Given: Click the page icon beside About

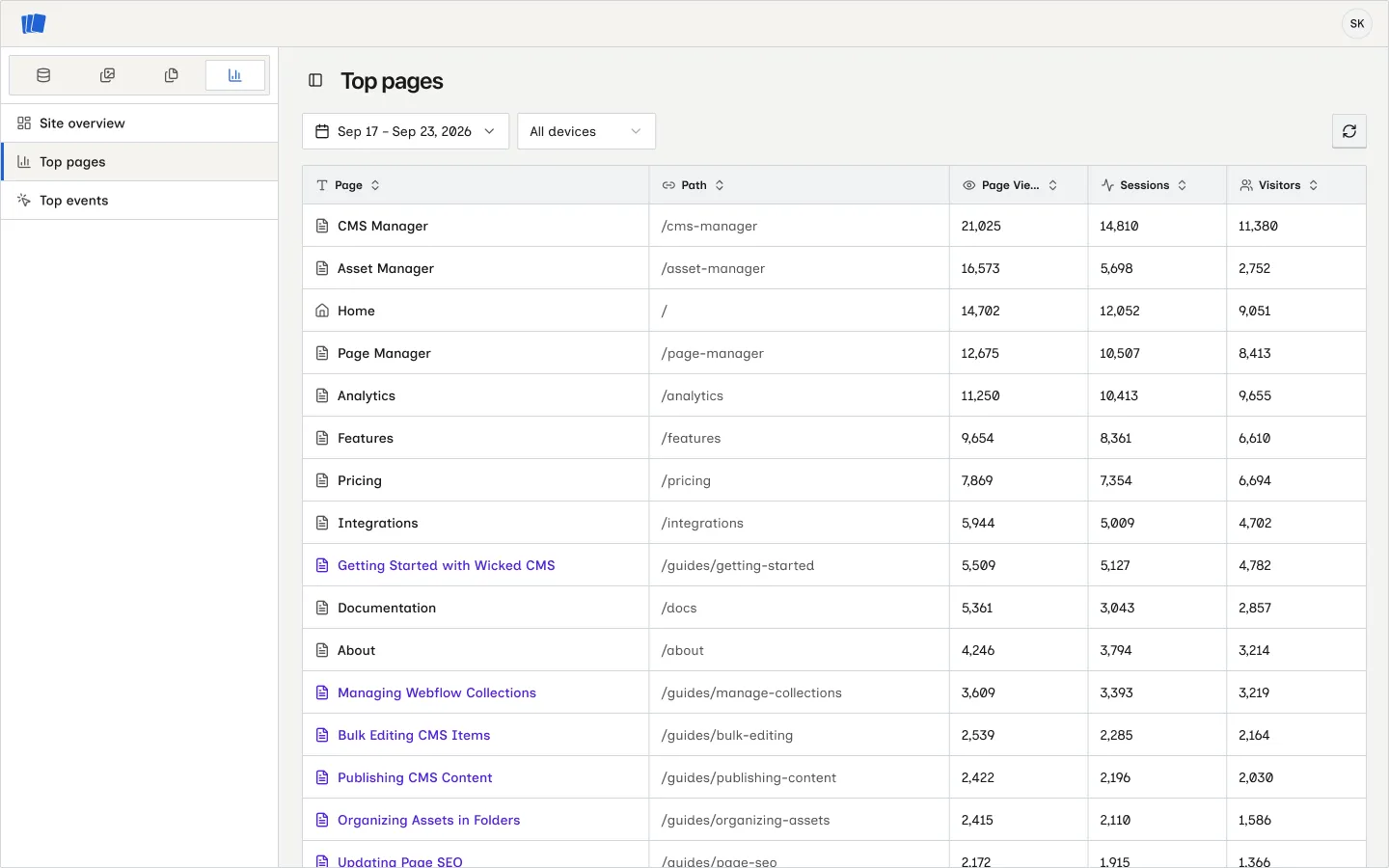Looking at the screenshot, I should point(322,650).
